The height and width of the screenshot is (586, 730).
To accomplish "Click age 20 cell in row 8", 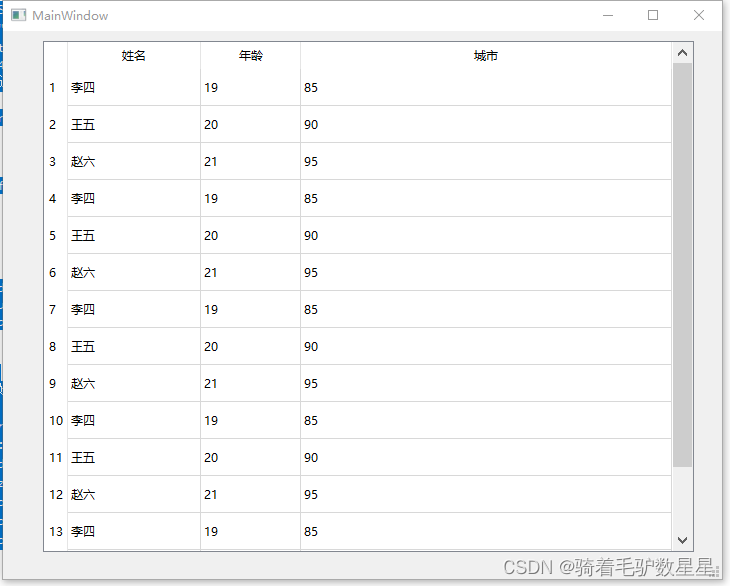I will click(x=250, y=346).
